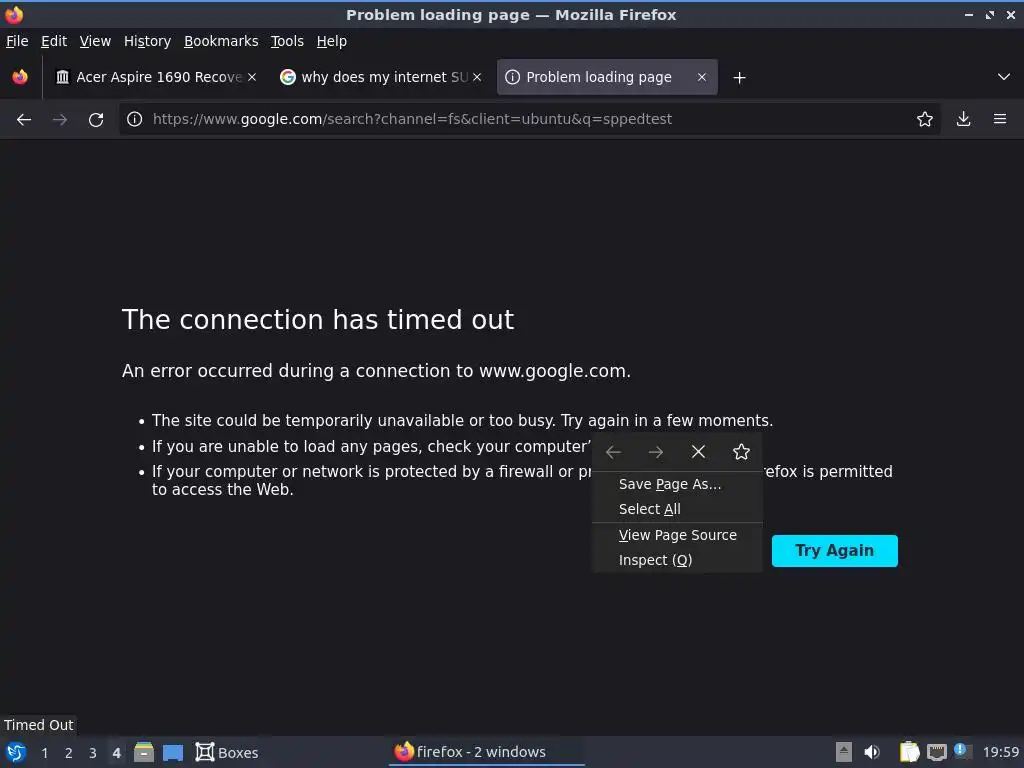Open the removable media tray icon
Image resolution: width=1024 pixels, height=768 pixels.
tap(844, 752)
